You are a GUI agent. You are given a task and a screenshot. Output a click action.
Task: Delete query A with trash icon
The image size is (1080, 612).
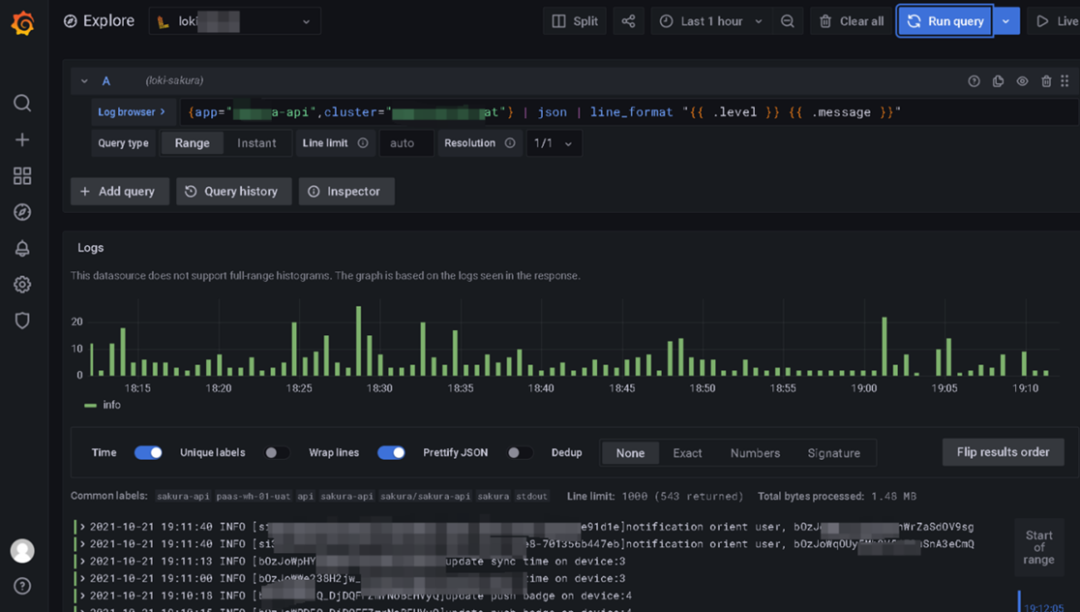click(1046, 81)
